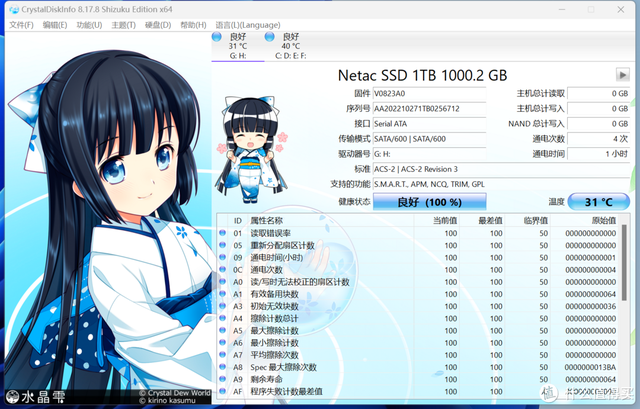Minimize the CrystalDiskInfo window
The image size is (640, 409).
tap(562, 9)
